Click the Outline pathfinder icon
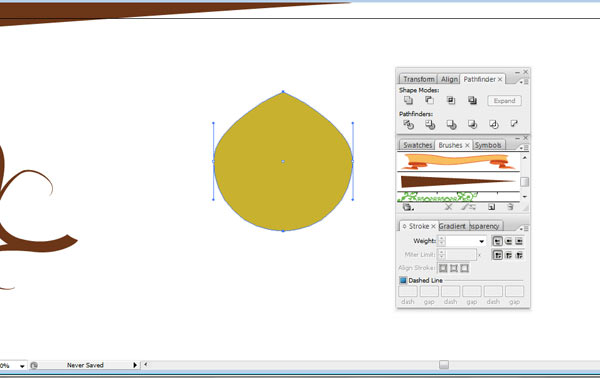Image resolution: width=600 pixels, height=378 pixels. point(494,124)
